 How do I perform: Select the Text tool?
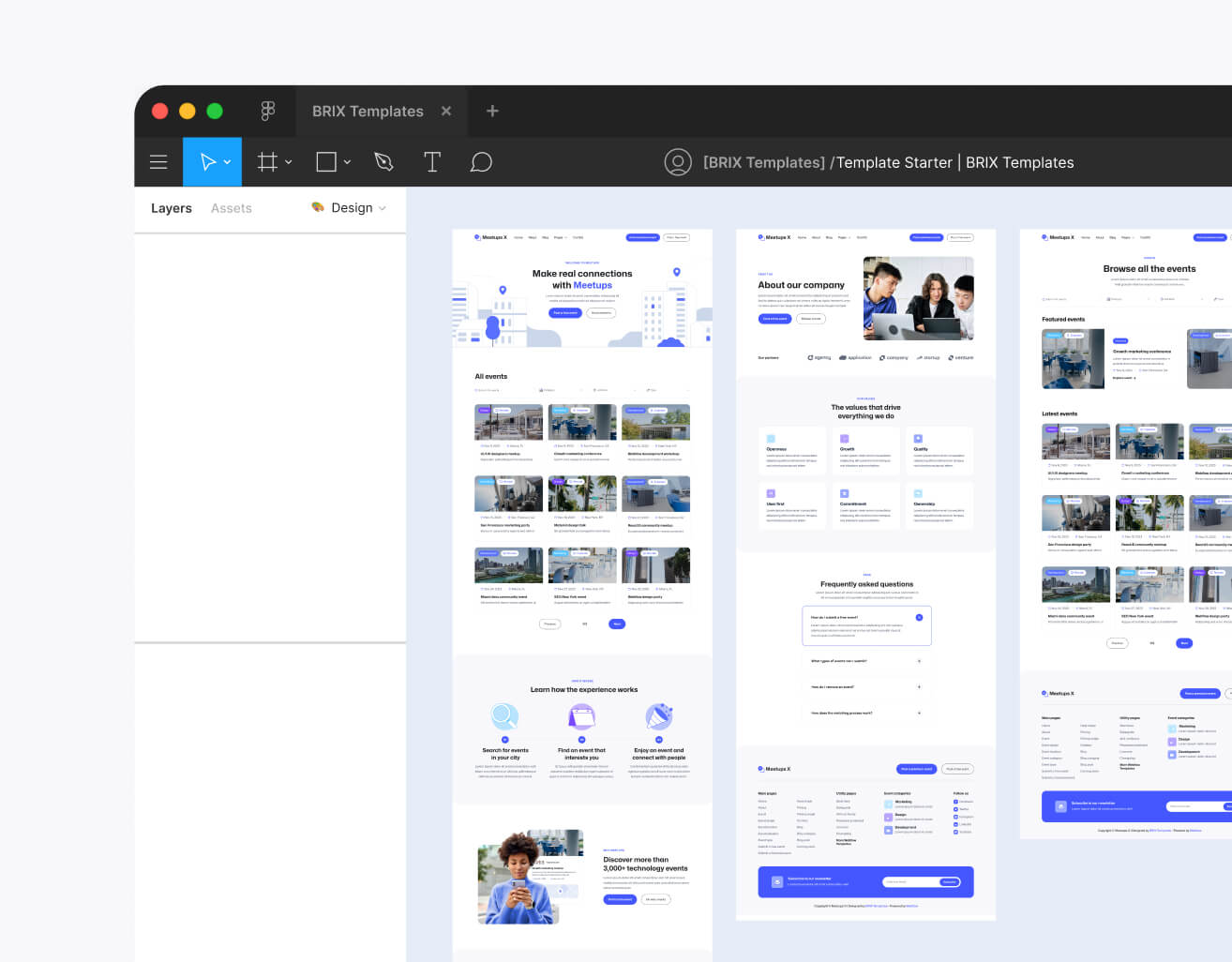coord(432,161)
